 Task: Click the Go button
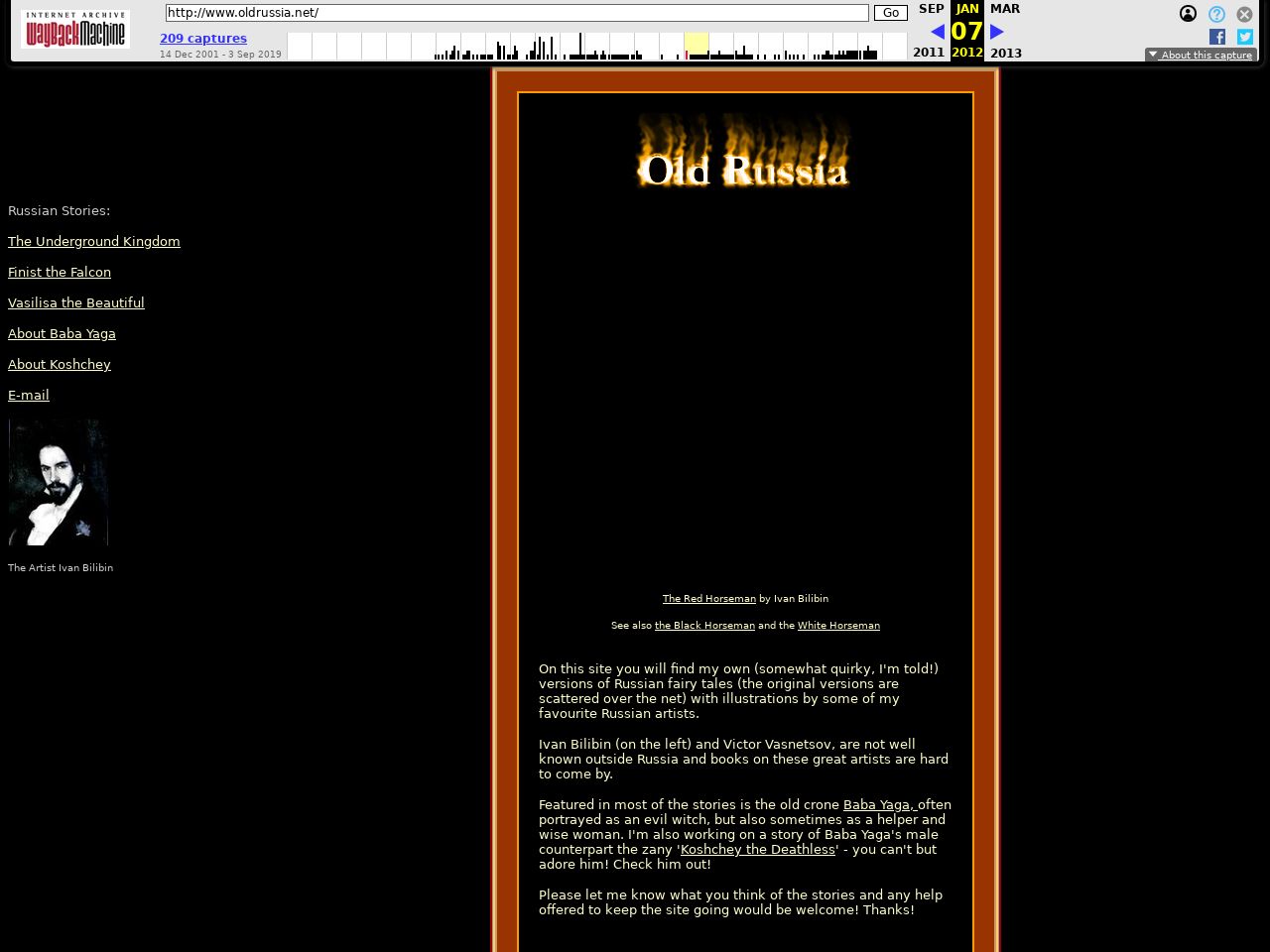pos(890,13)
